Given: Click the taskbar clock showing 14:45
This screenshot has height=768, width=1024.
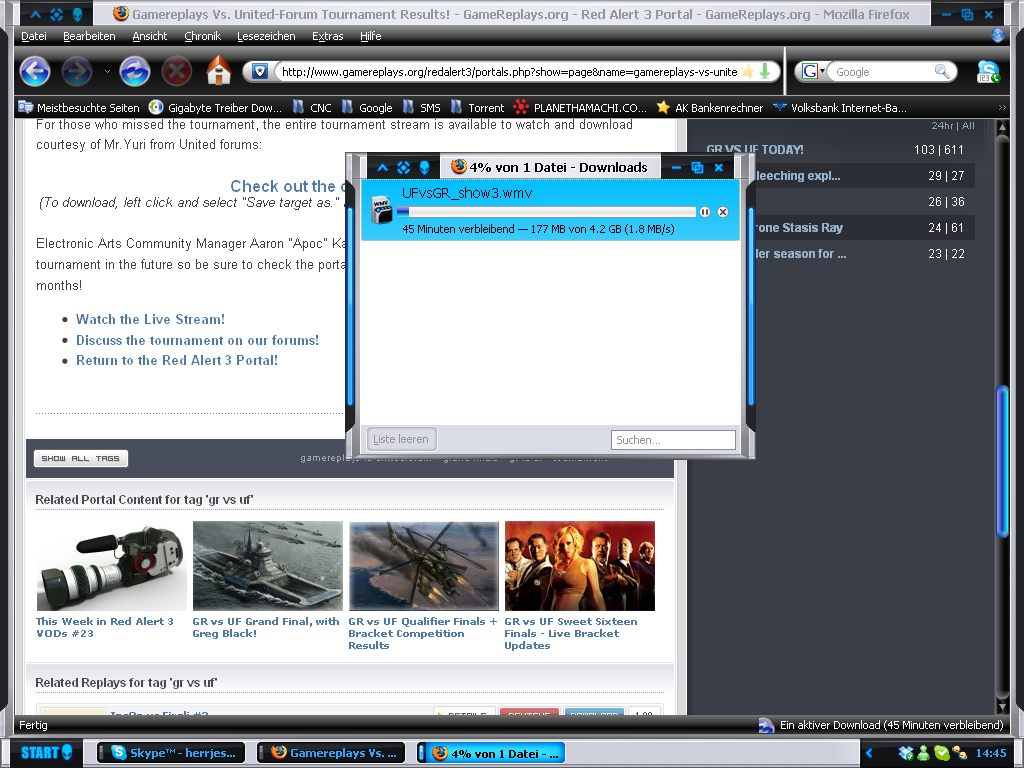Looking at the screenshot, I should [x=991, y=753].
